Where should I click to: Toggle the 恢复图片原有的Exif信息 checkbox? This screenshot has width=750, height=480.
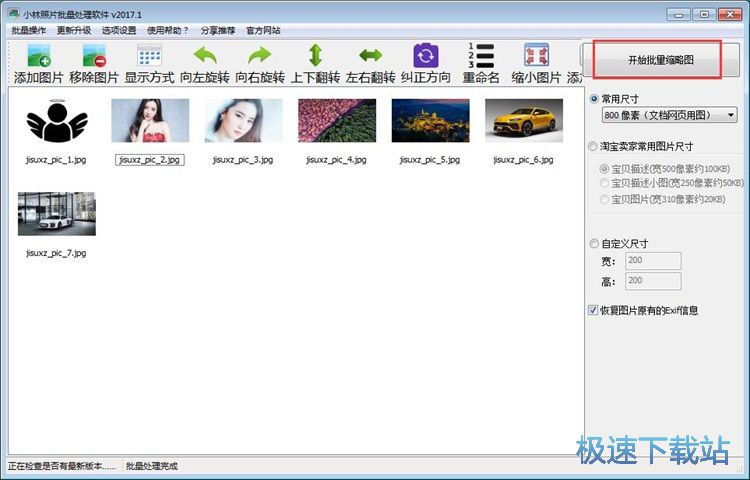click(x=593, y=310)
